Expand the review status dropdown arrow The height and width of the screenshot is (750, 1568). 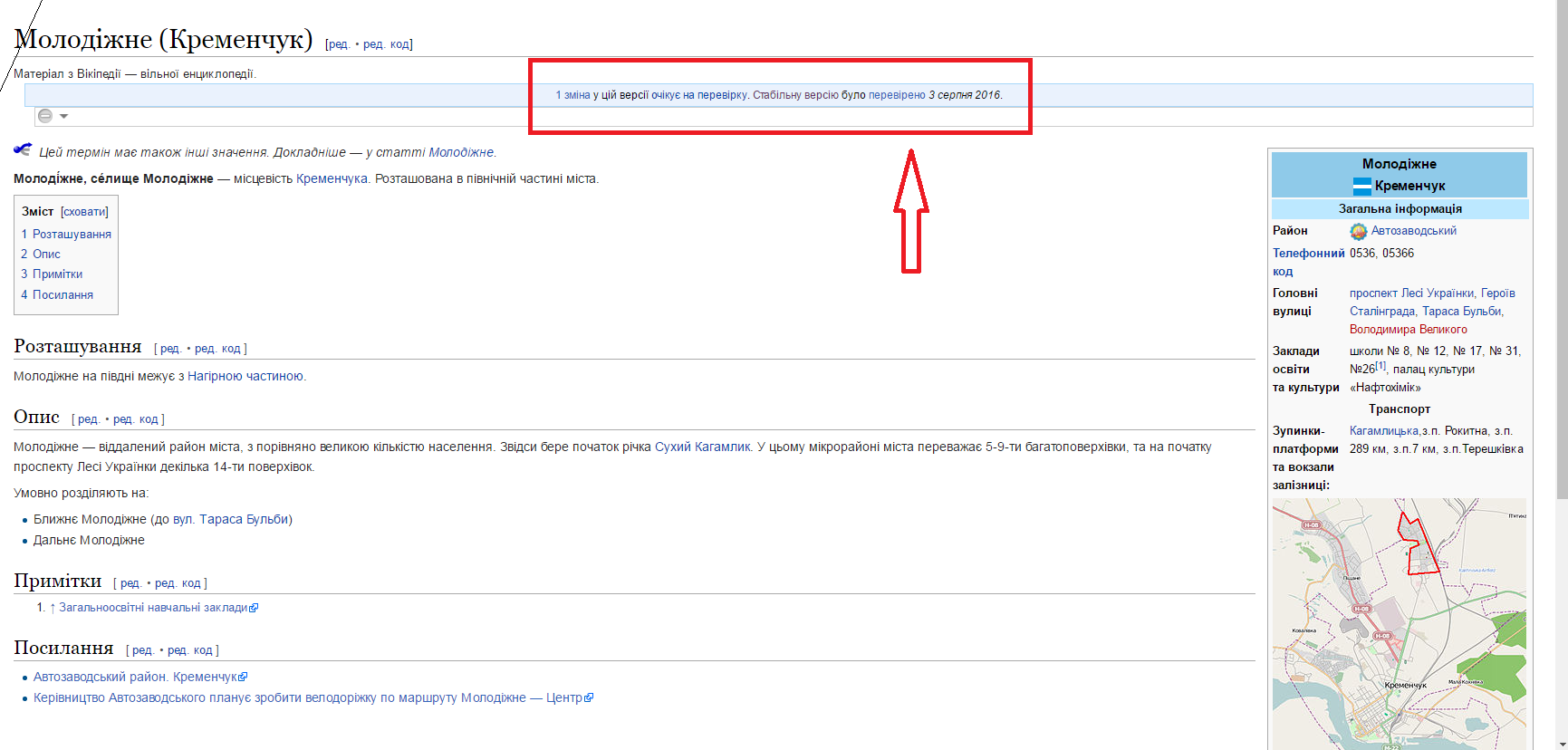click(64, 116)
